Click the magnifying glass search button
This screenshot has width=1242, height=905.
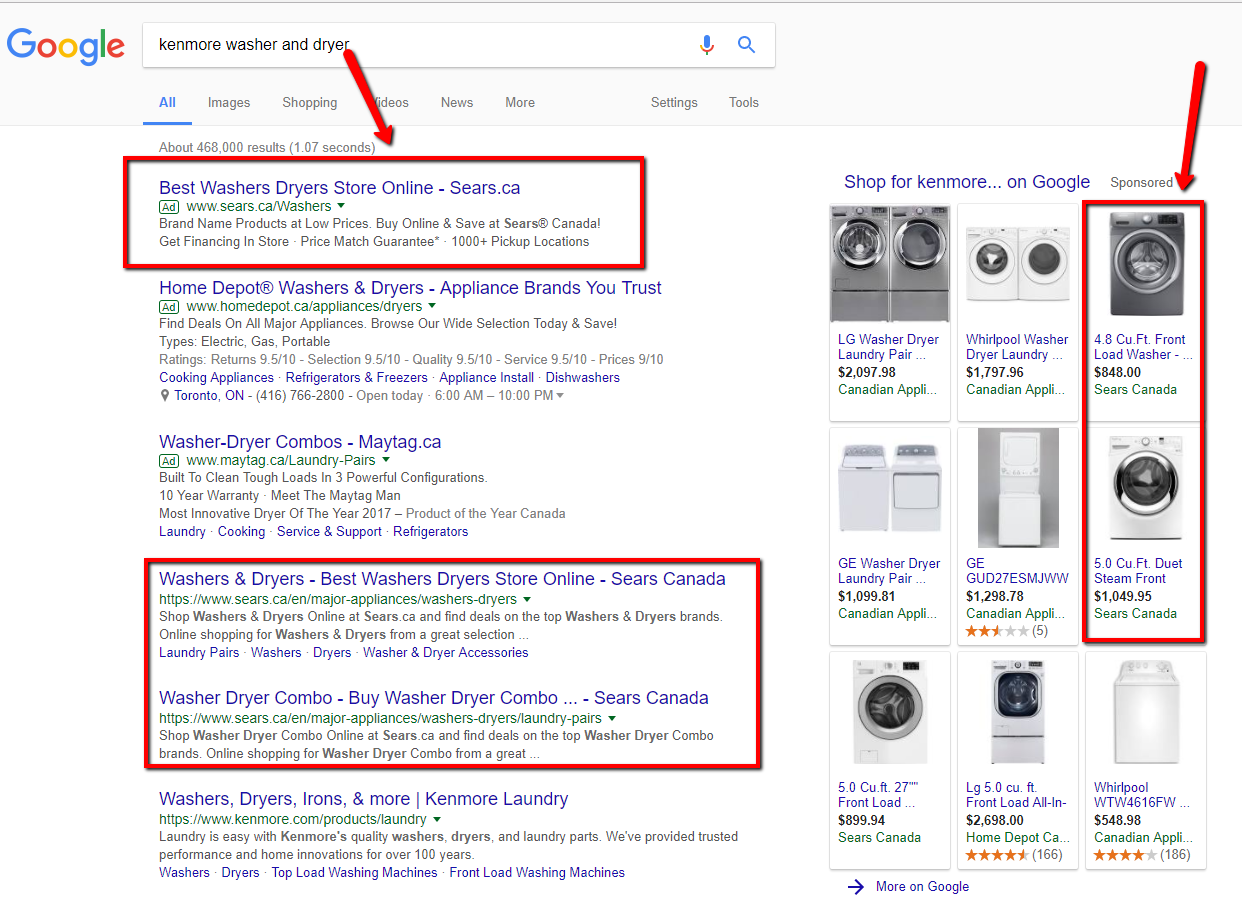pyautogui.click(x=746, y=45)
